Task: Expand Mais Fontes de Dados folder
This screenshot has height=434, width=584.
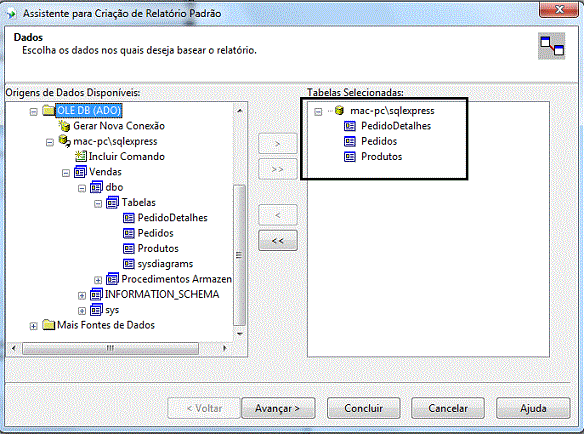Action: (34, 326)
